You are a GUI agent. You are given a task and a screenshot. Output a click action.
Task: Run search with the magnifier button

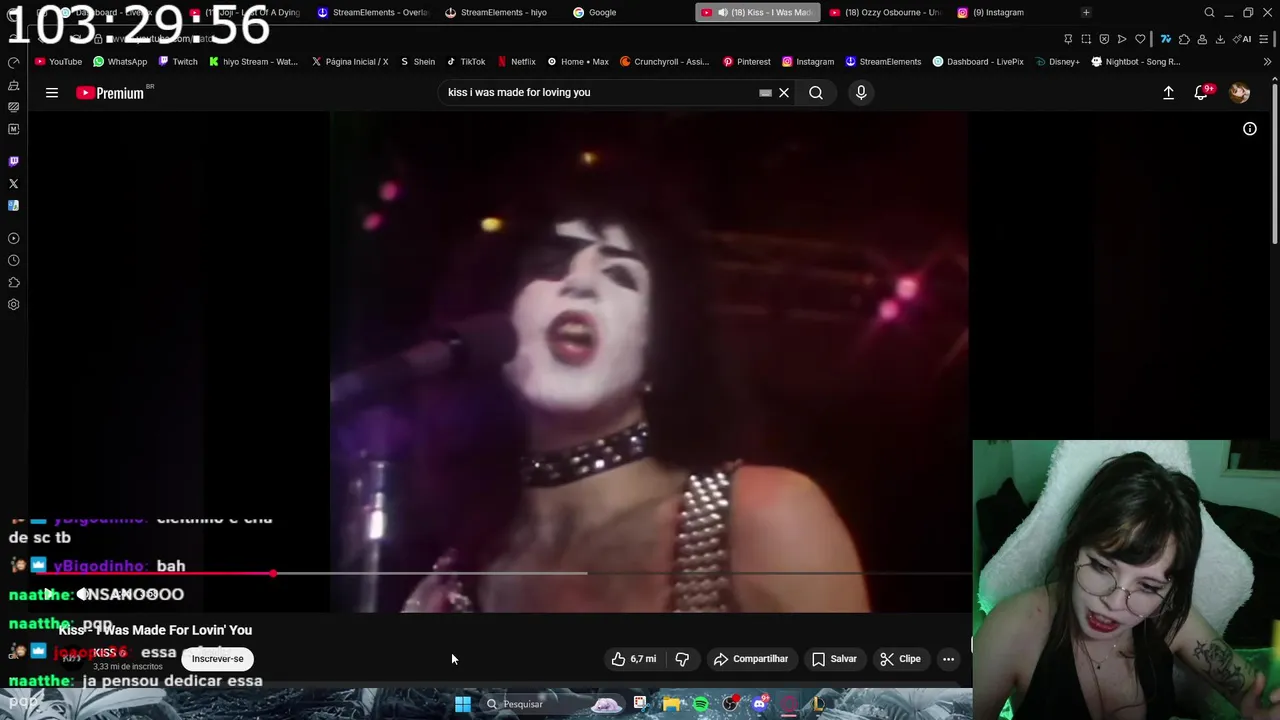(x=816, y=93)
